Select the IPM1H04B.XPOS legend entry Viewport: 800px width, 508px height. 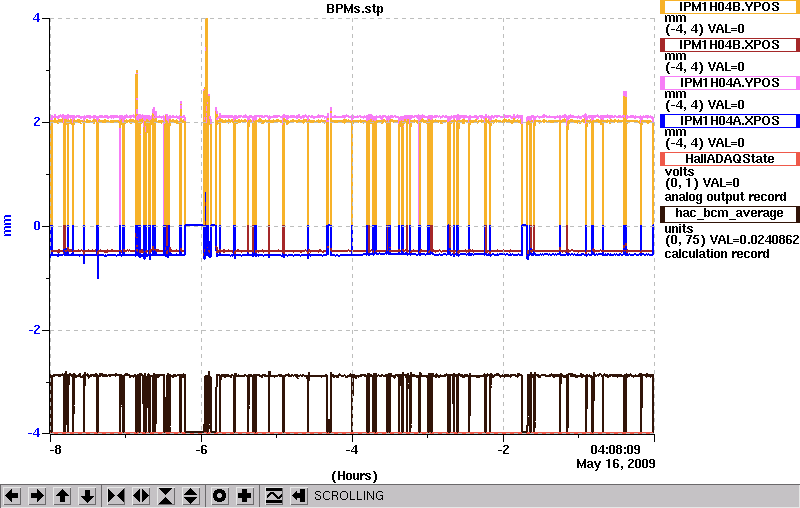point(730,45)
